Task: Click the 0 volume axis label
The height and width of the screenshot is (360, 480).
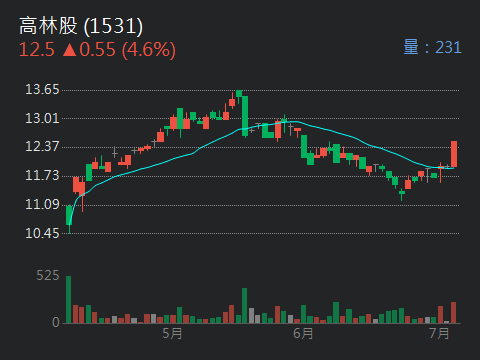Action: tap(56, 322)
